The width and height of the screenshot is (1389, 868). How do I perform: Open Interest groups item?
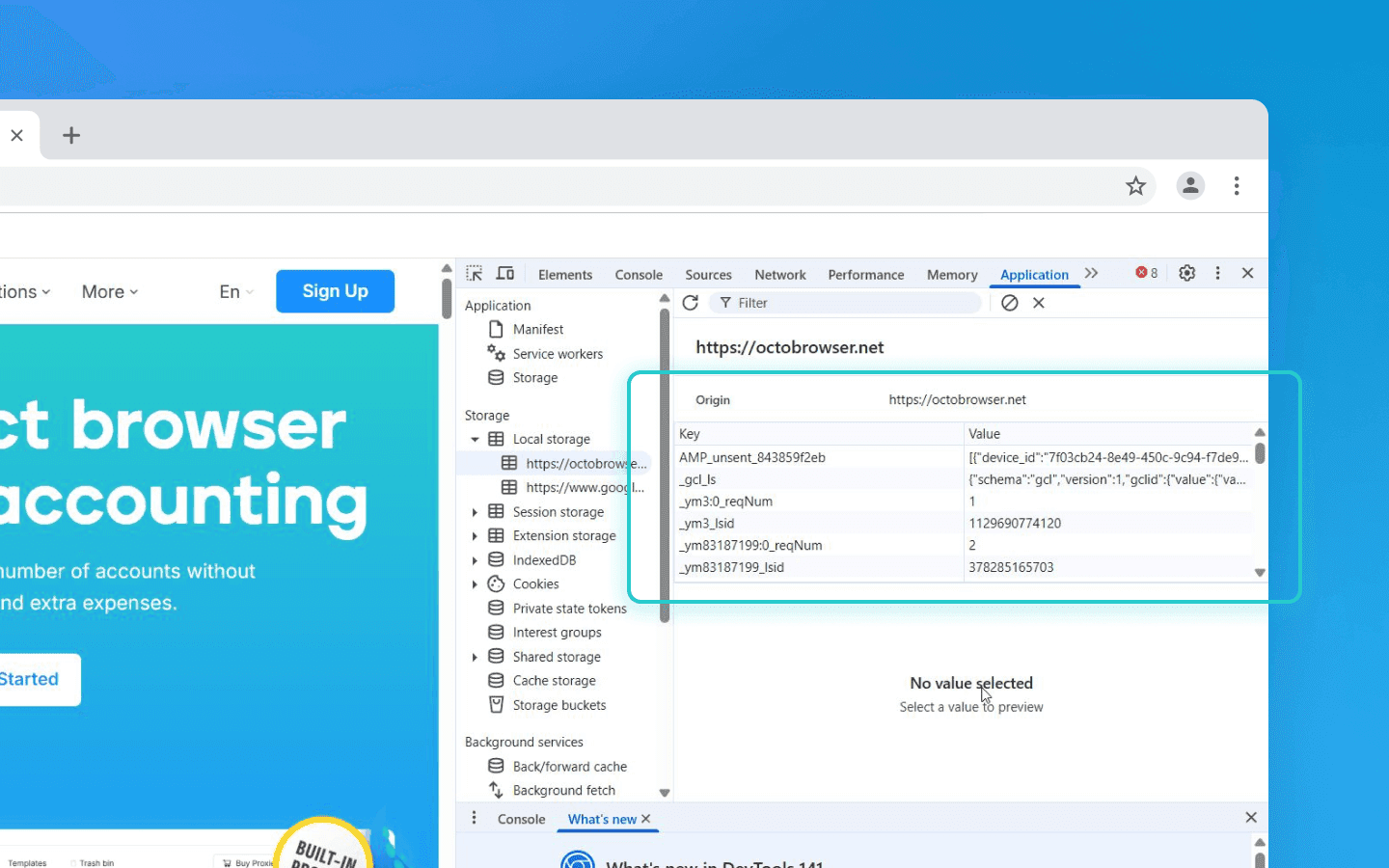[x=557, y=633]
